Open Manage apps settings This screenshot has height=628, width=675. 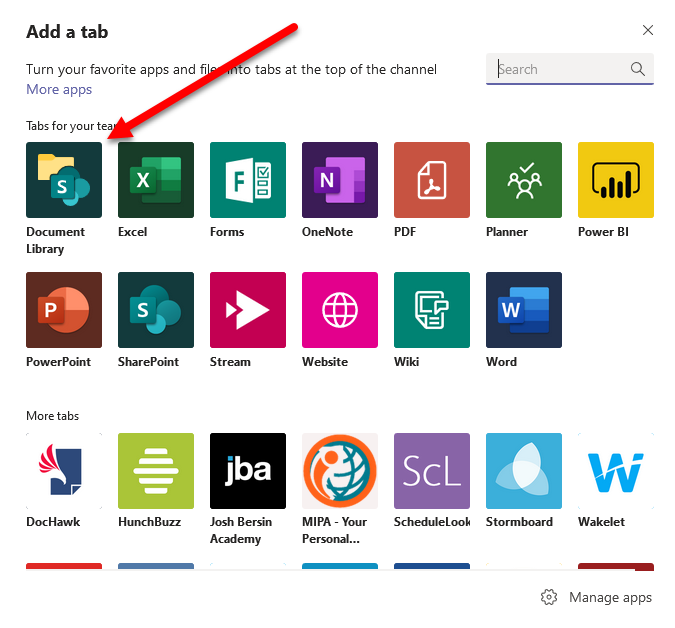click(598, 597)
